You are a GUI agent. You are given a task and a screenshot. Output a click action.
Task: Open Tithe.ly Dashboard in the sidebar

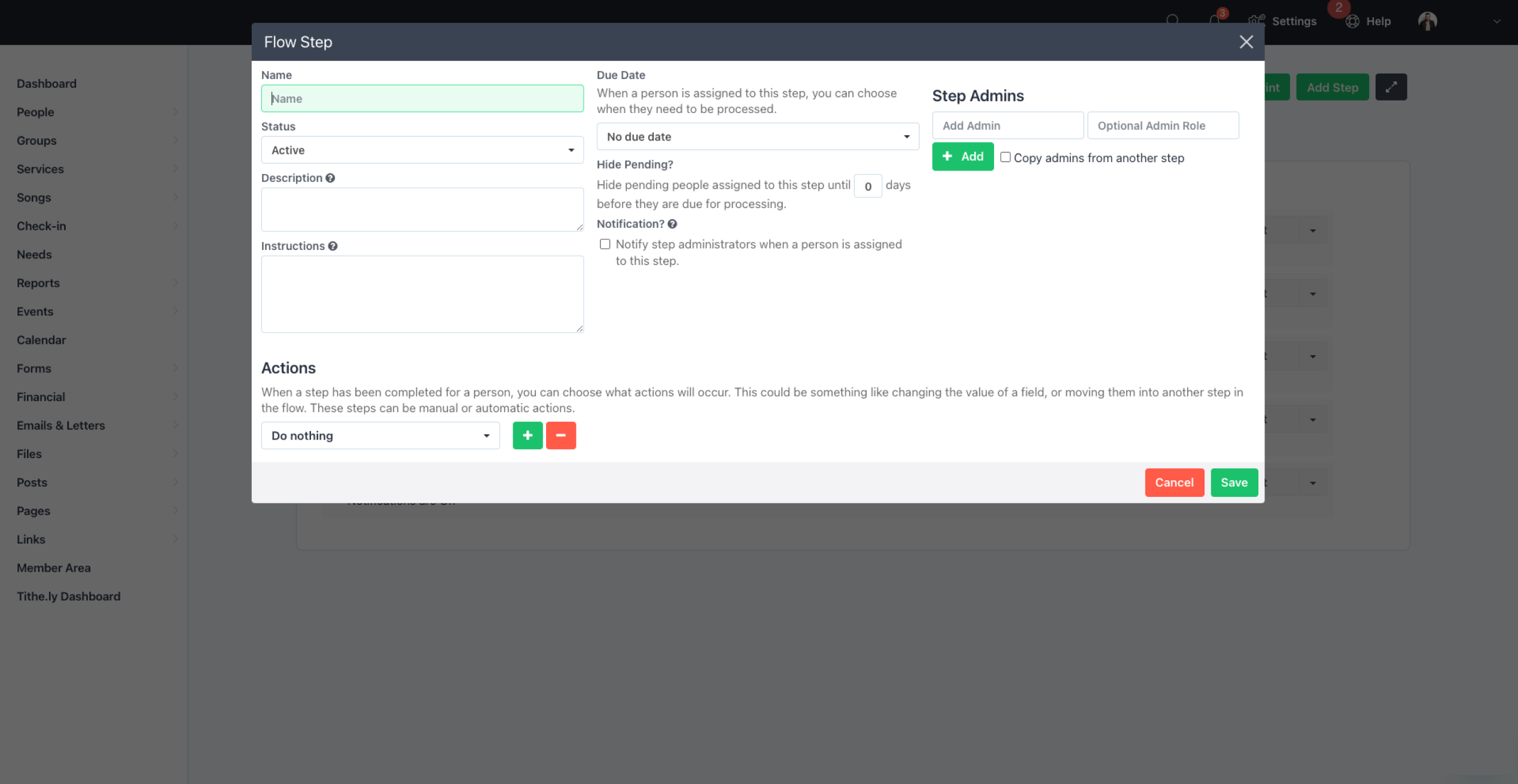click(69, 596)
